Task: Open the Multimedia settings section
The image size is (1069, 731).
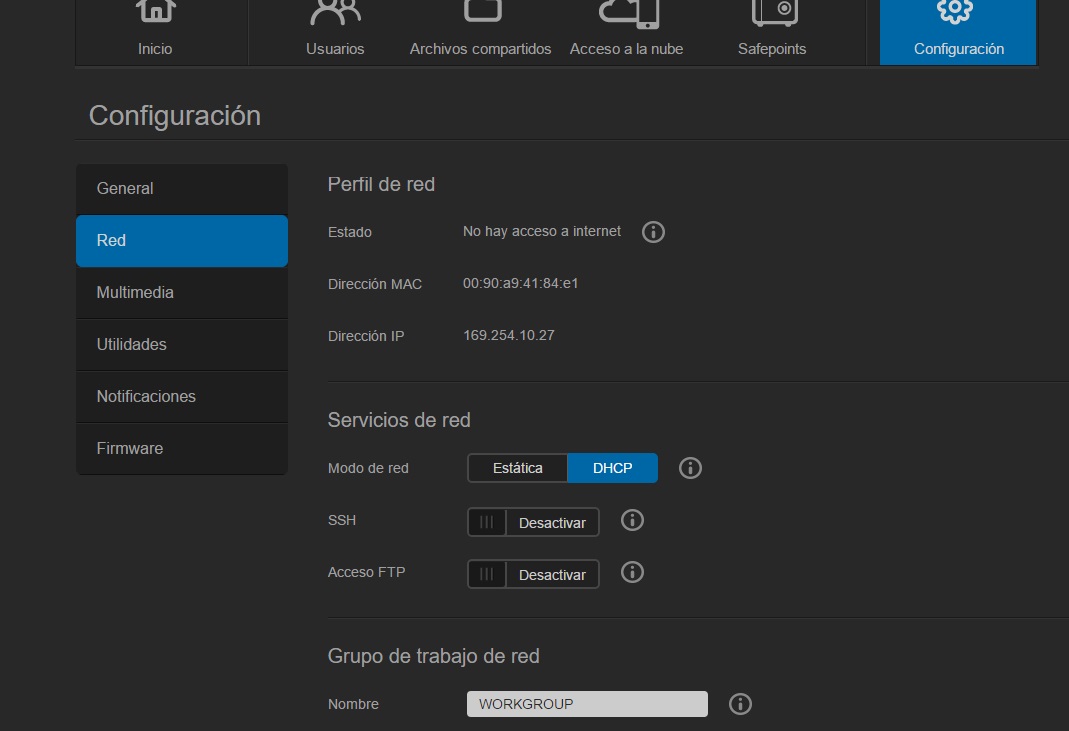Action: (x=182, y=293)
